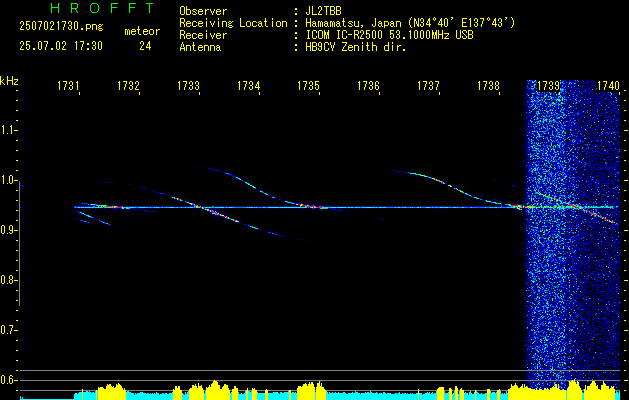The image size is (629, 400).
Task: Click the 0.9 kHz axis label
Action: [x=8, y=230]
